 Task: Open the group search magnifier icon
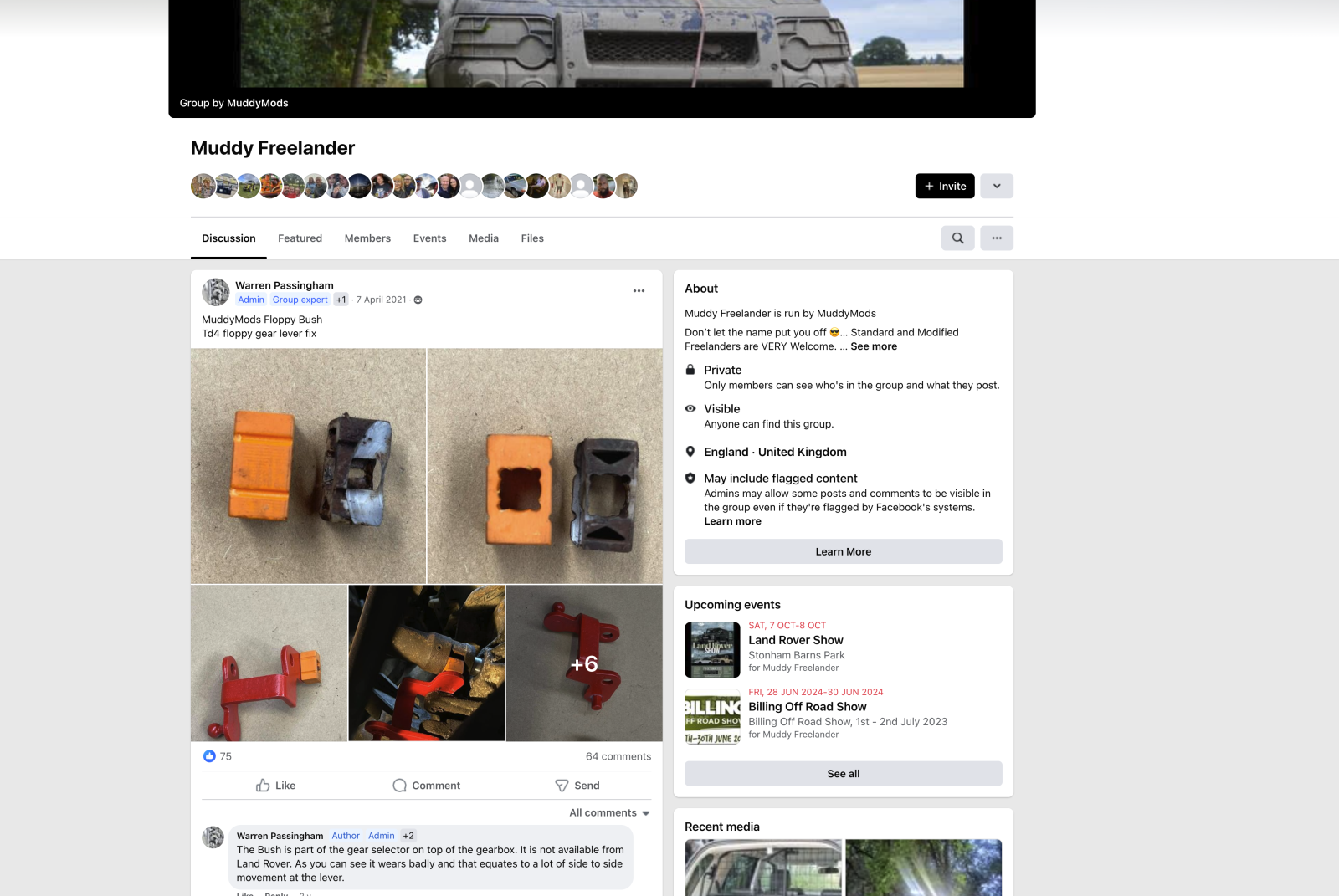pos(957,238)
